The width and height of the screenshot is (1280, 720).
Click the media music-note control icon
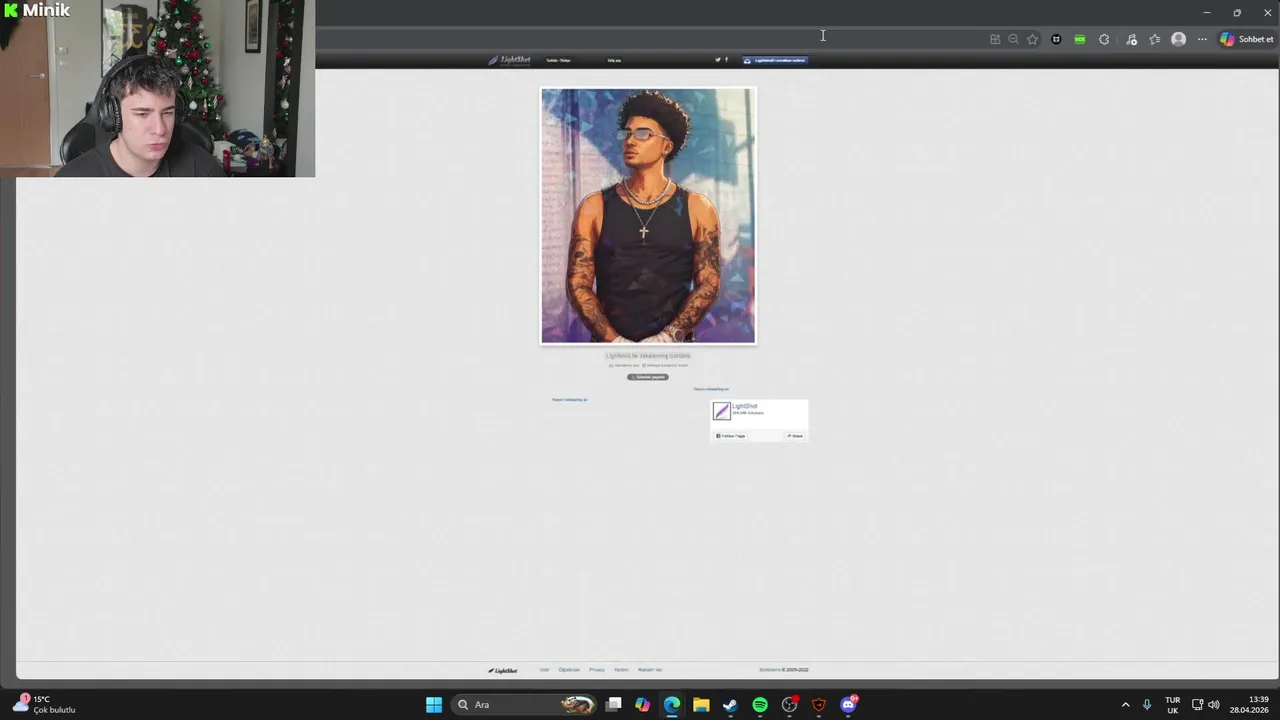[1131, 39]
